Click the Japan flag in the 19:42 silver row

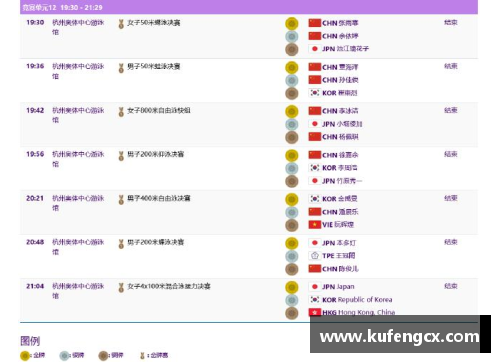click(x=314, y=124)
